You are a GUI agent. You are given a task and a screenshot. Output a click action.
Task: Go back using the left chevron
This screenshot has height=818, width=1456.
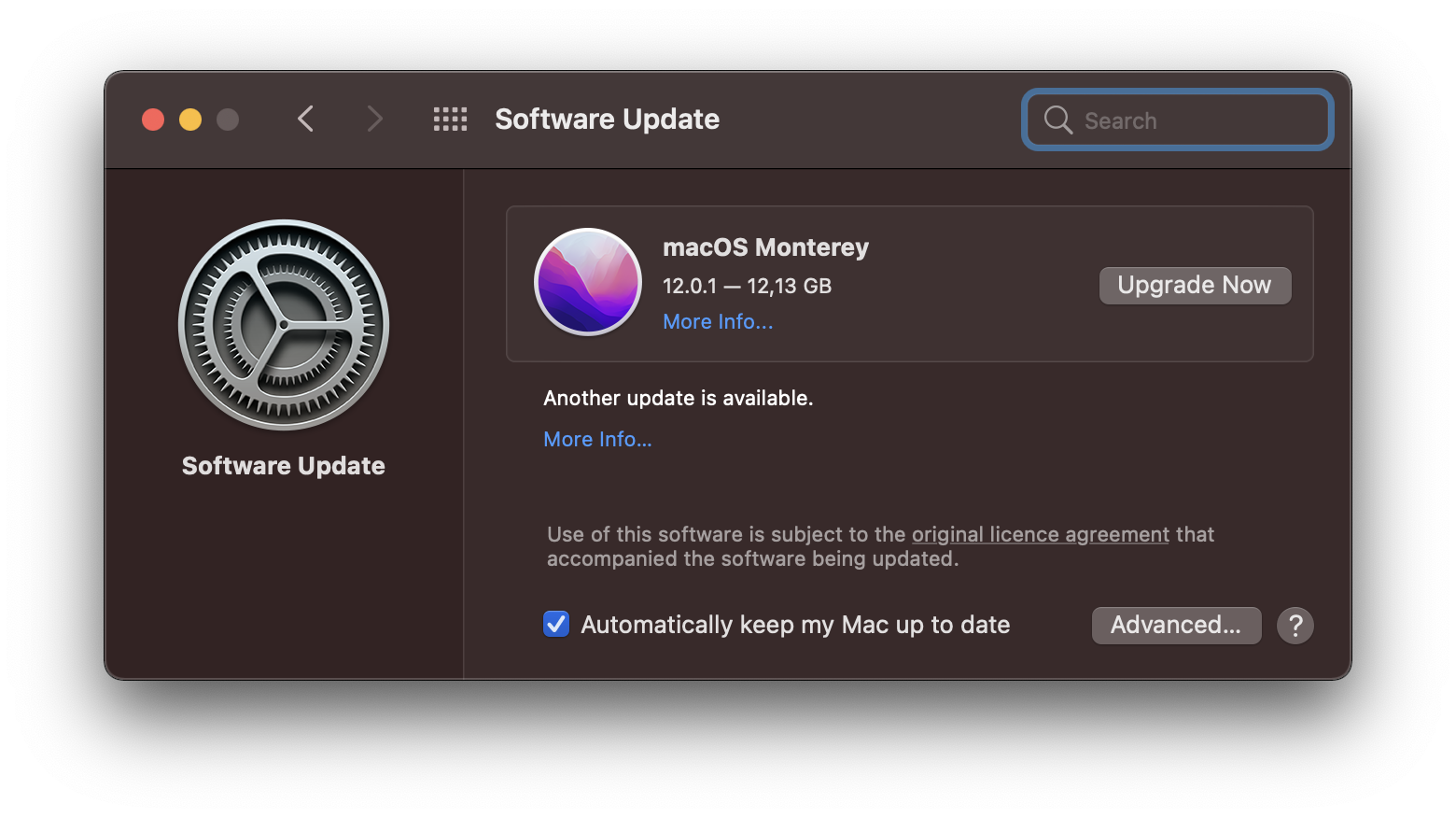(x=305, y=120)
